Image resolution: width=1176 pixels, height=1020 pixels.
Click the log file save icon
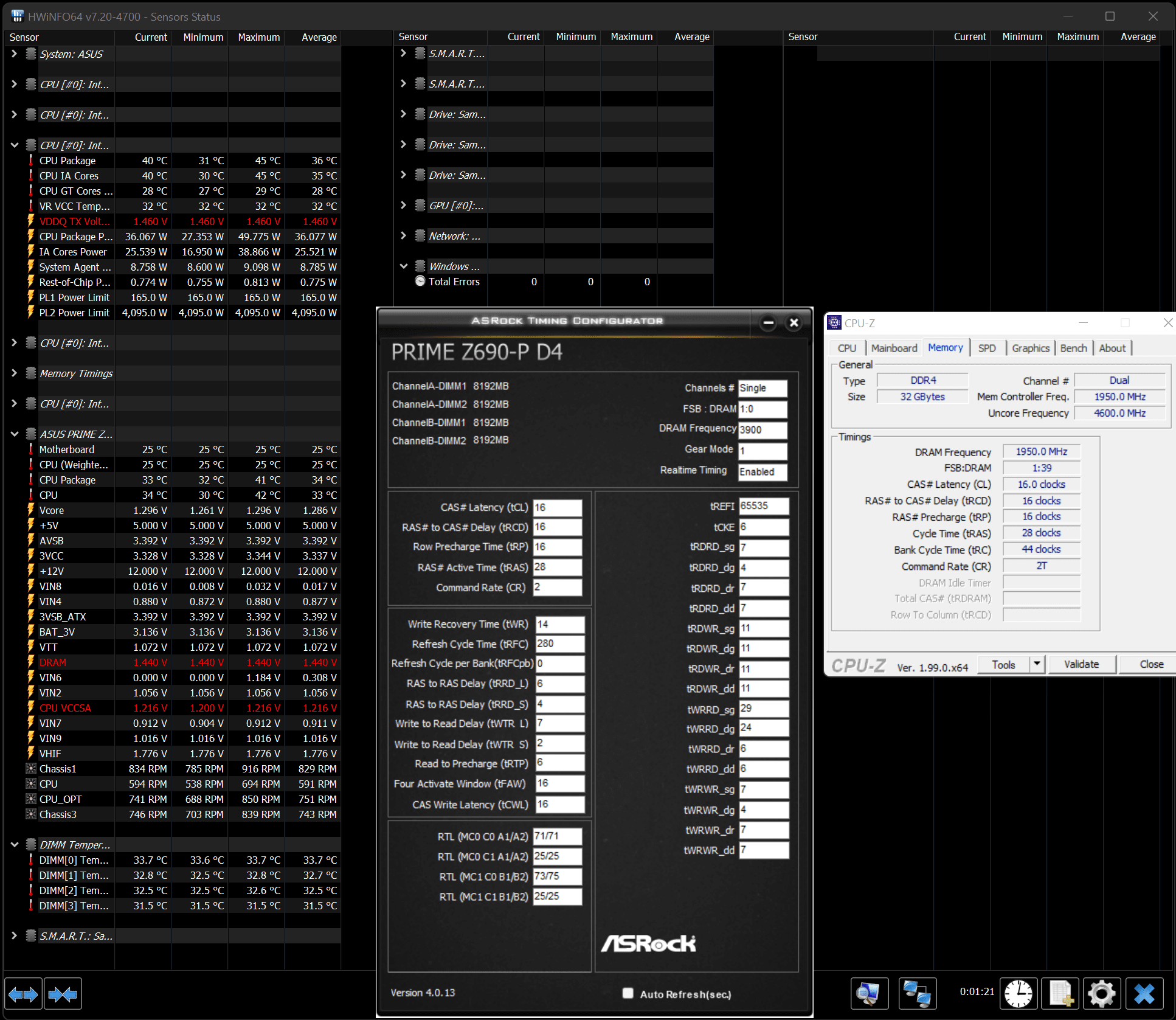(x=1060, y=994)
